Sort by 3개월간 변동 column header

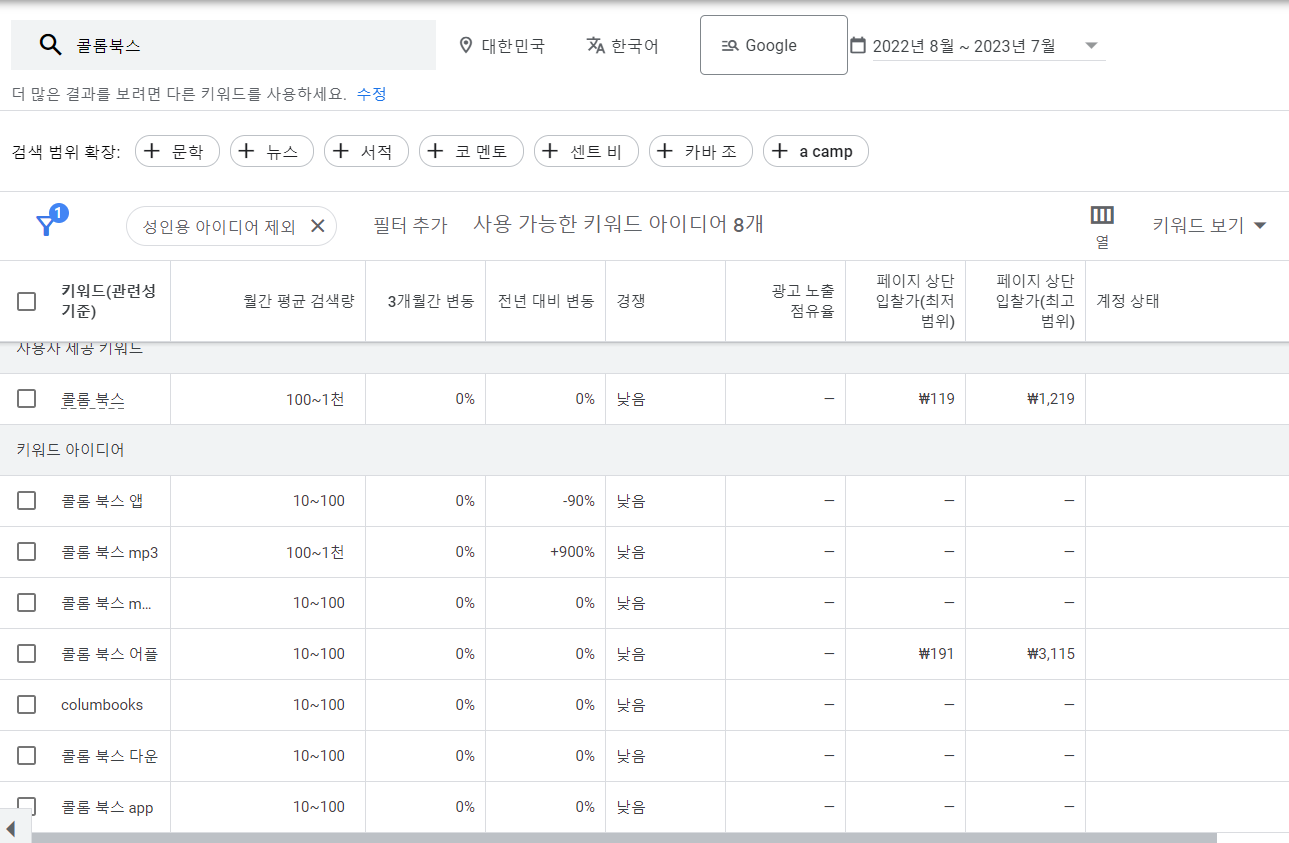431,301
